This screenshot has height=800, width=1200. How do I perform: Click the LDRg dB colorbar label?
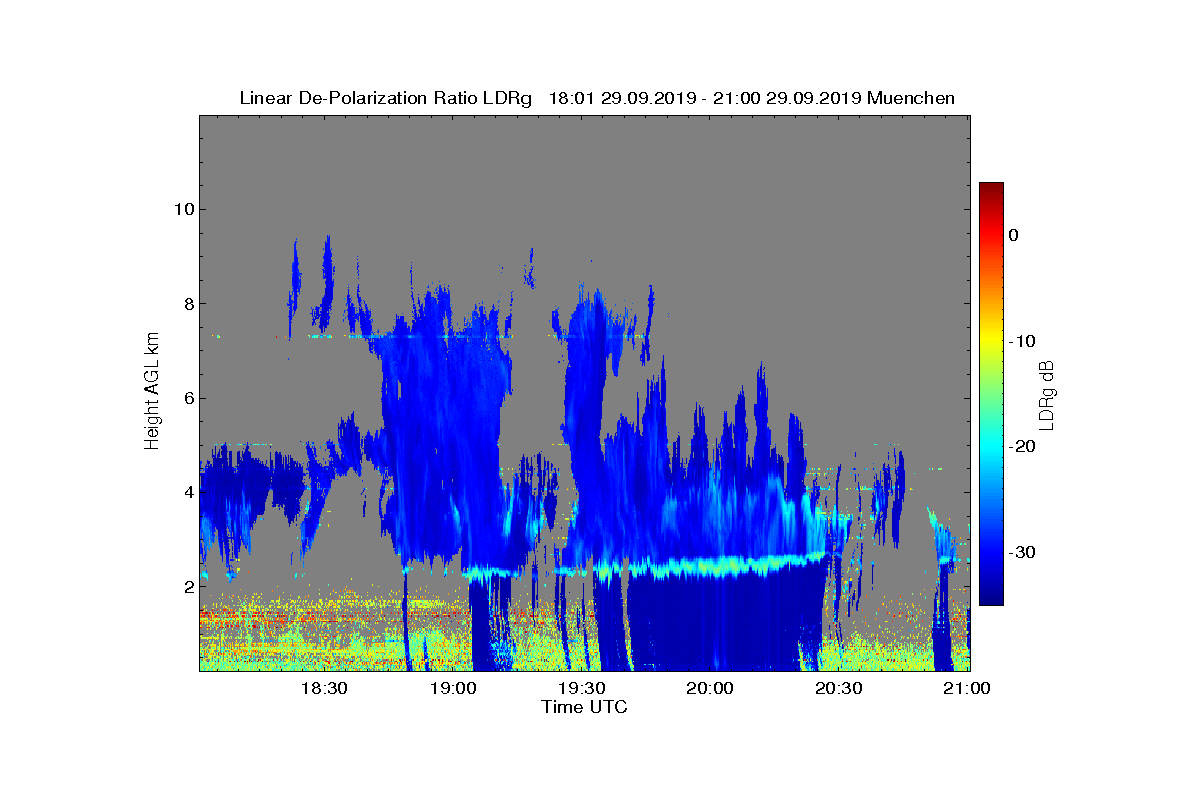[1047, 394]
